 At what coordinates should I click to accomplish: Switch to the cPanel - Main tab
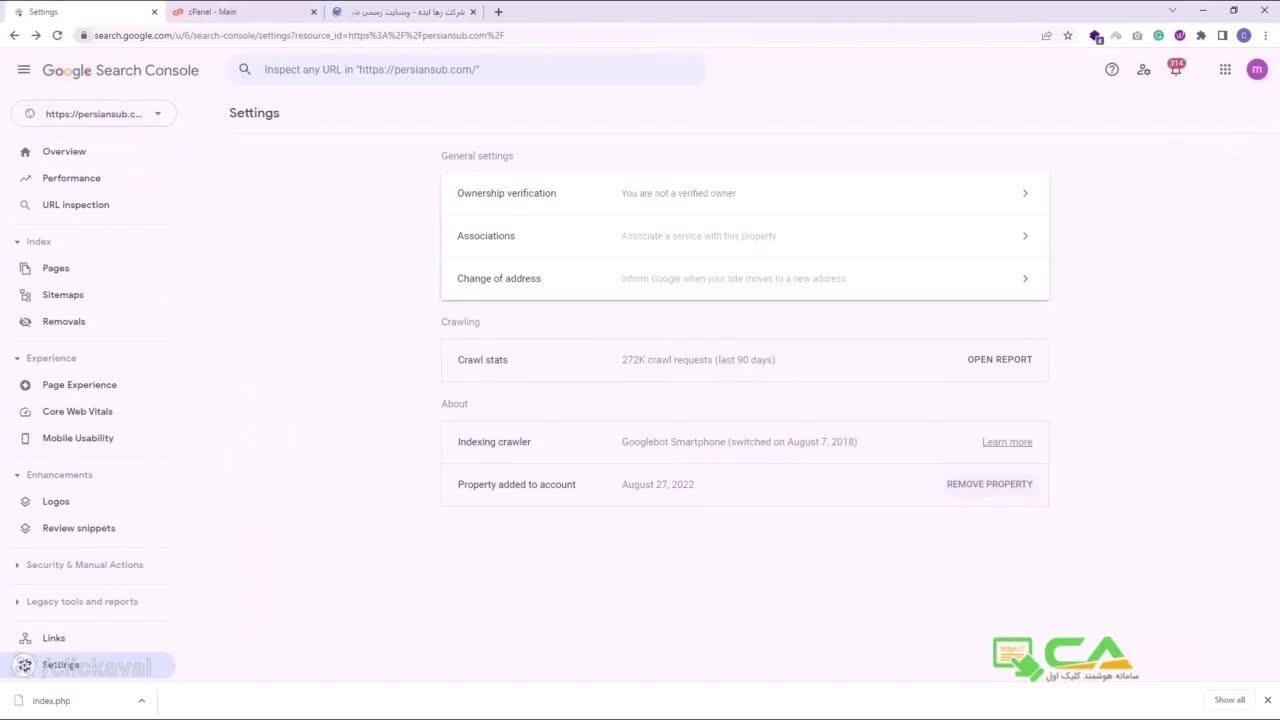point(240,12)
